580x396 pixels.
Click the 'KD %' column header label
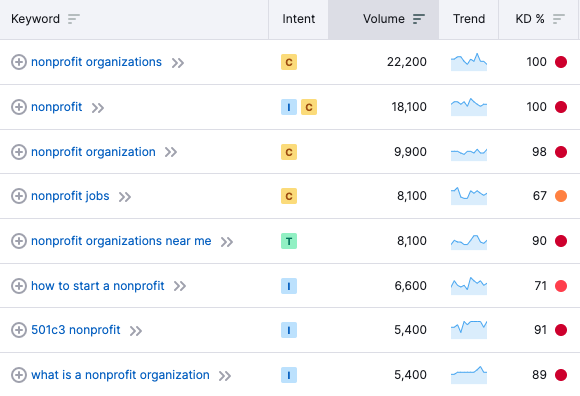click(530, 19)
